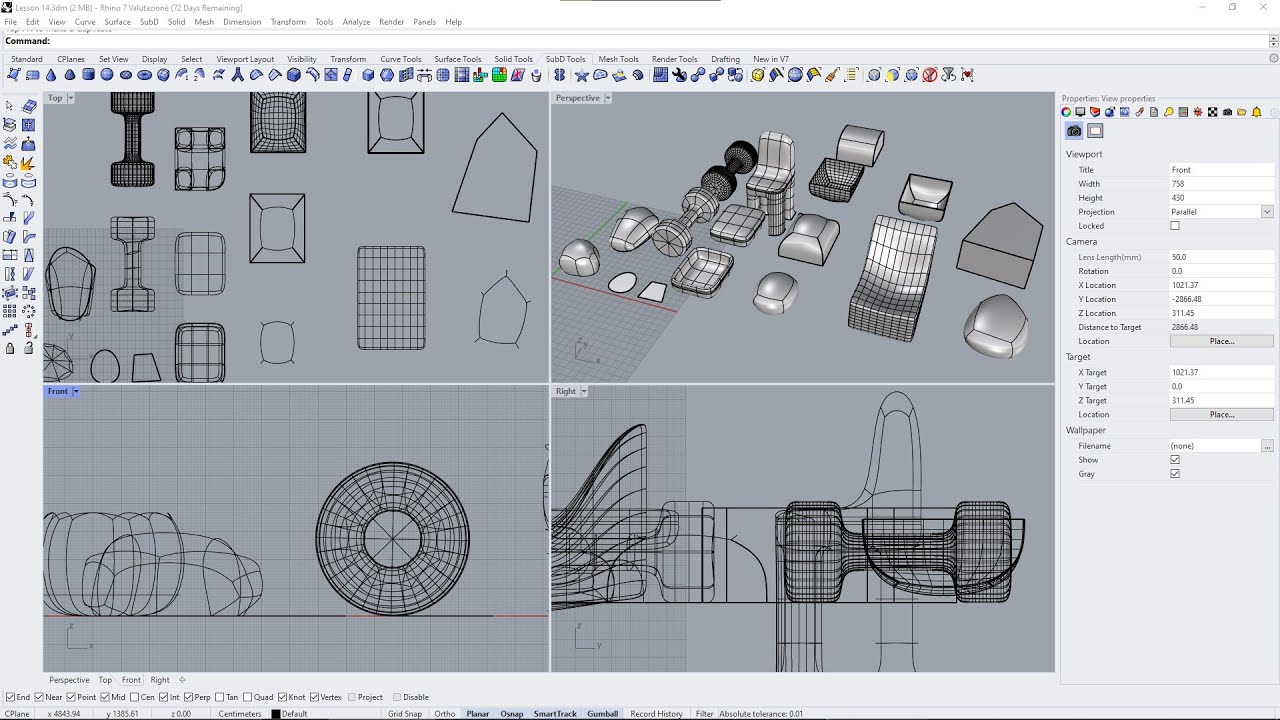Toggle SmartTrack in the status bar

click(555, 714)
